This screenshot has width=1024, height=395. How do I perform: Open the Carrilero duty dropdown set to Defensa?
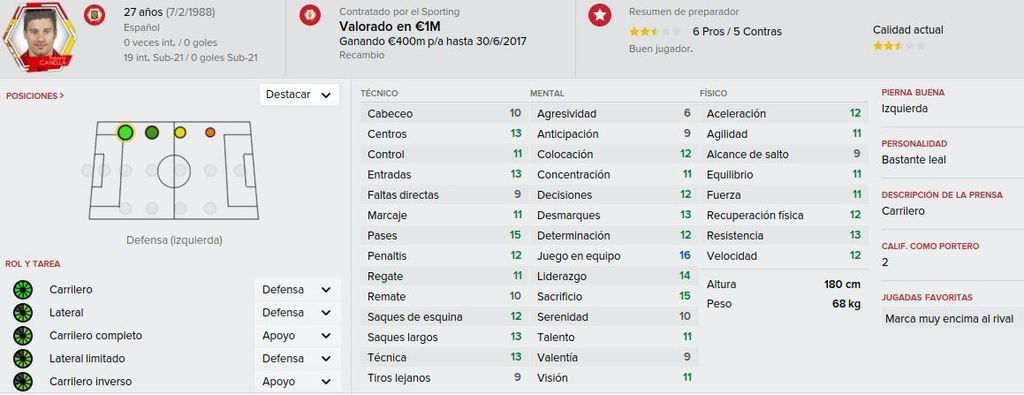(297, 290)
